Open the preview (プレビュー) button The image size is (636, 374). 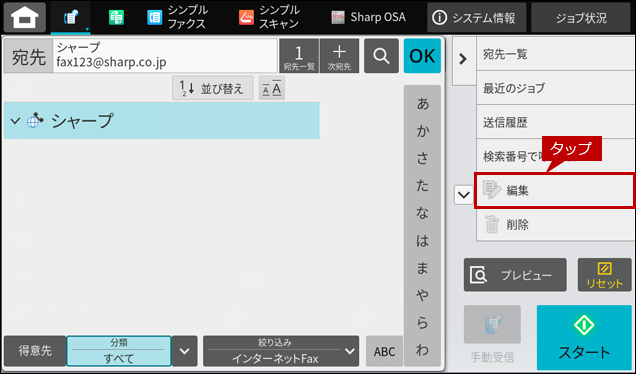[515, 275]
